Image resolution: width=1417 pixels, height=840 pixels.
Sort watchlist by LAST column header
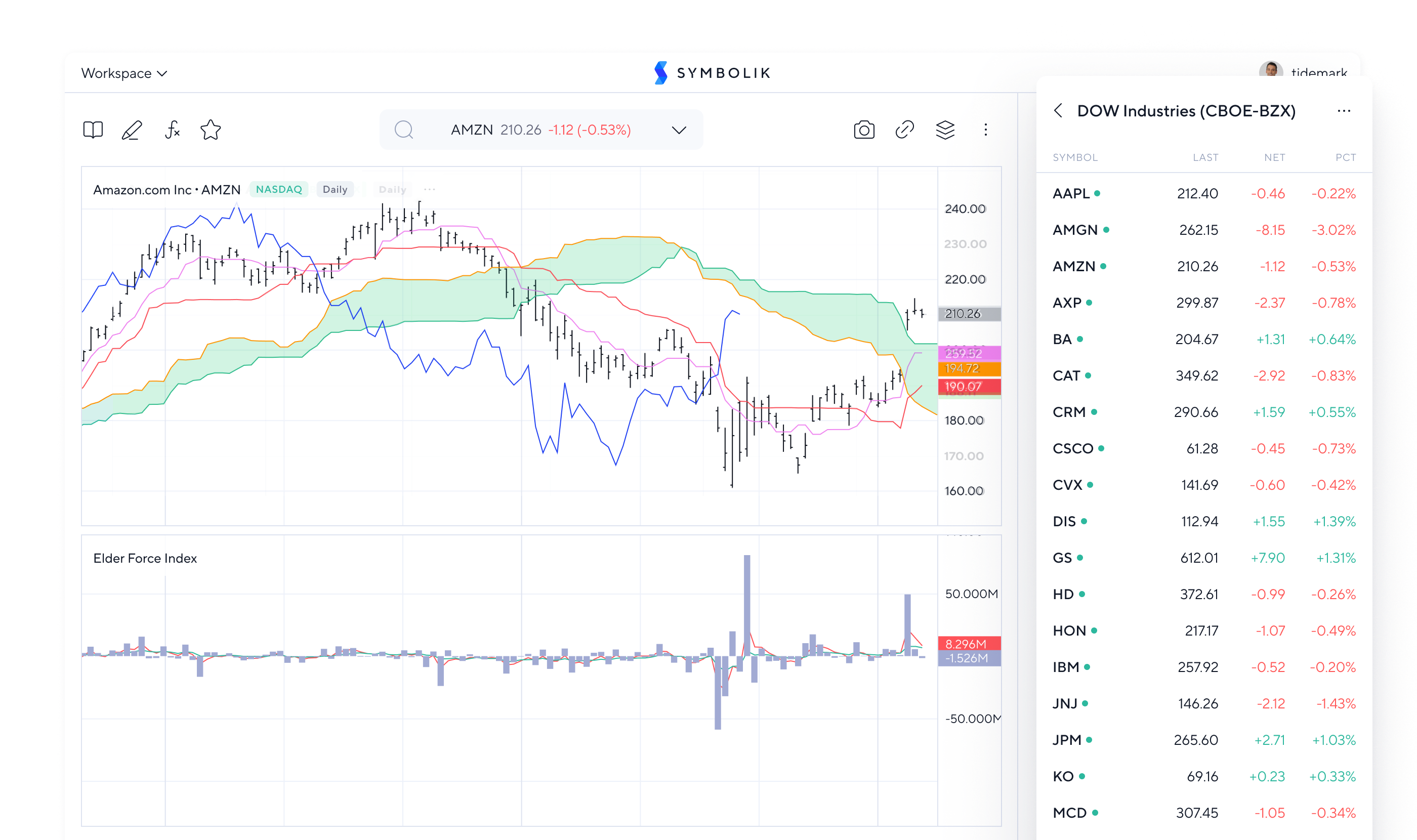pyautogui.click(x=1205, y=157)
